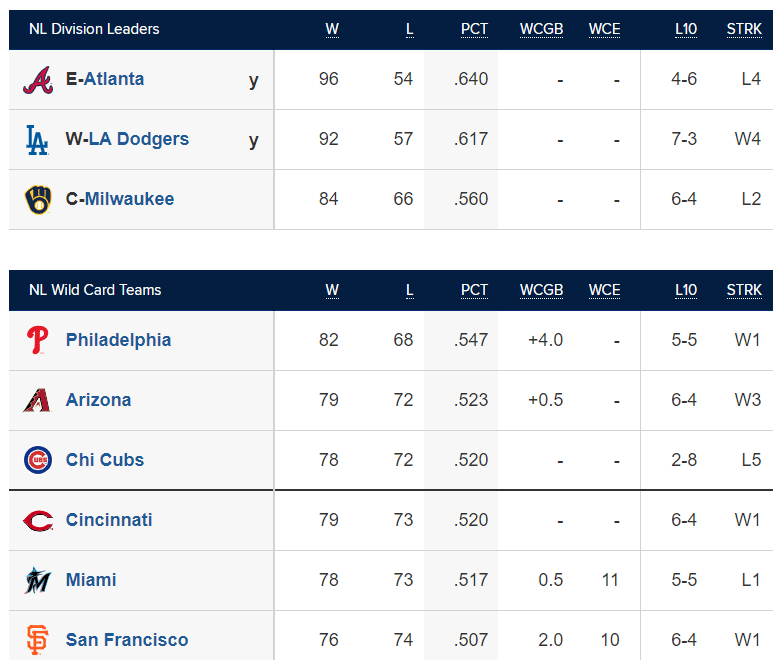Image resolution: width=773 pixels, height=660 pixels.
Task: Open the Philadelphia team link
Action: (118, 340)
